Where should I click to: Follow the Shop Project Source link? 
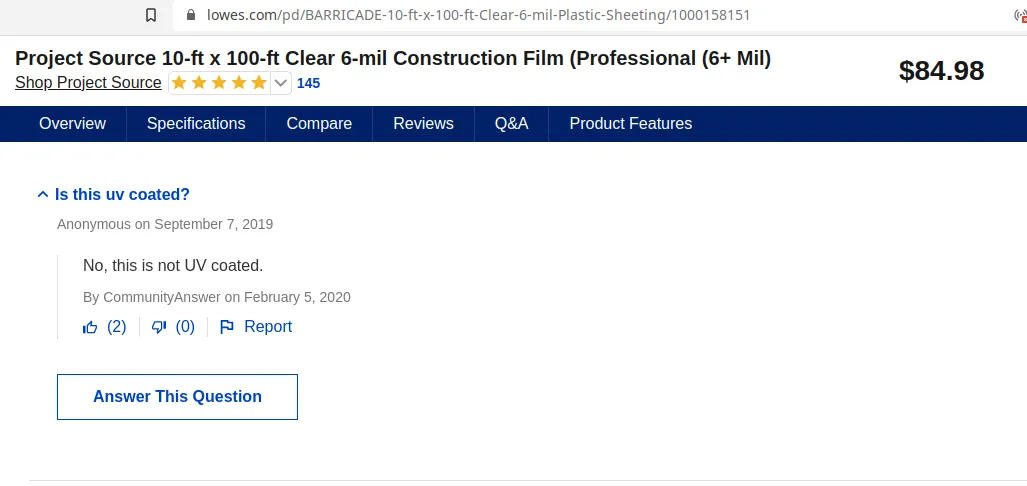(x=88, y=83)
